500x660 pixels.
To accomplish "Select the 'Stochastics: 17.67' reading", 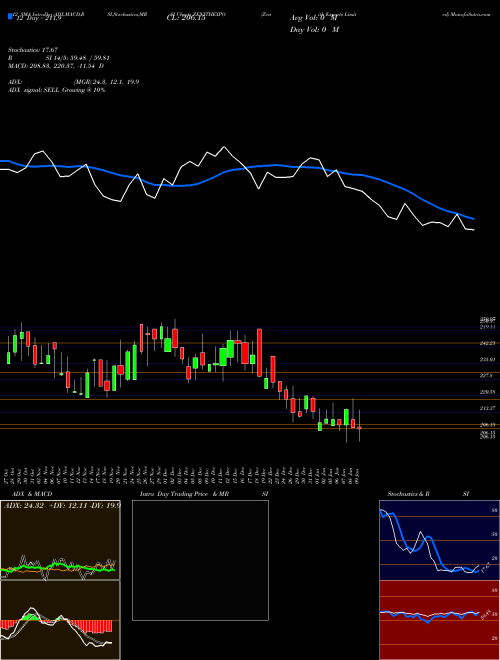I will pos(33,49).
